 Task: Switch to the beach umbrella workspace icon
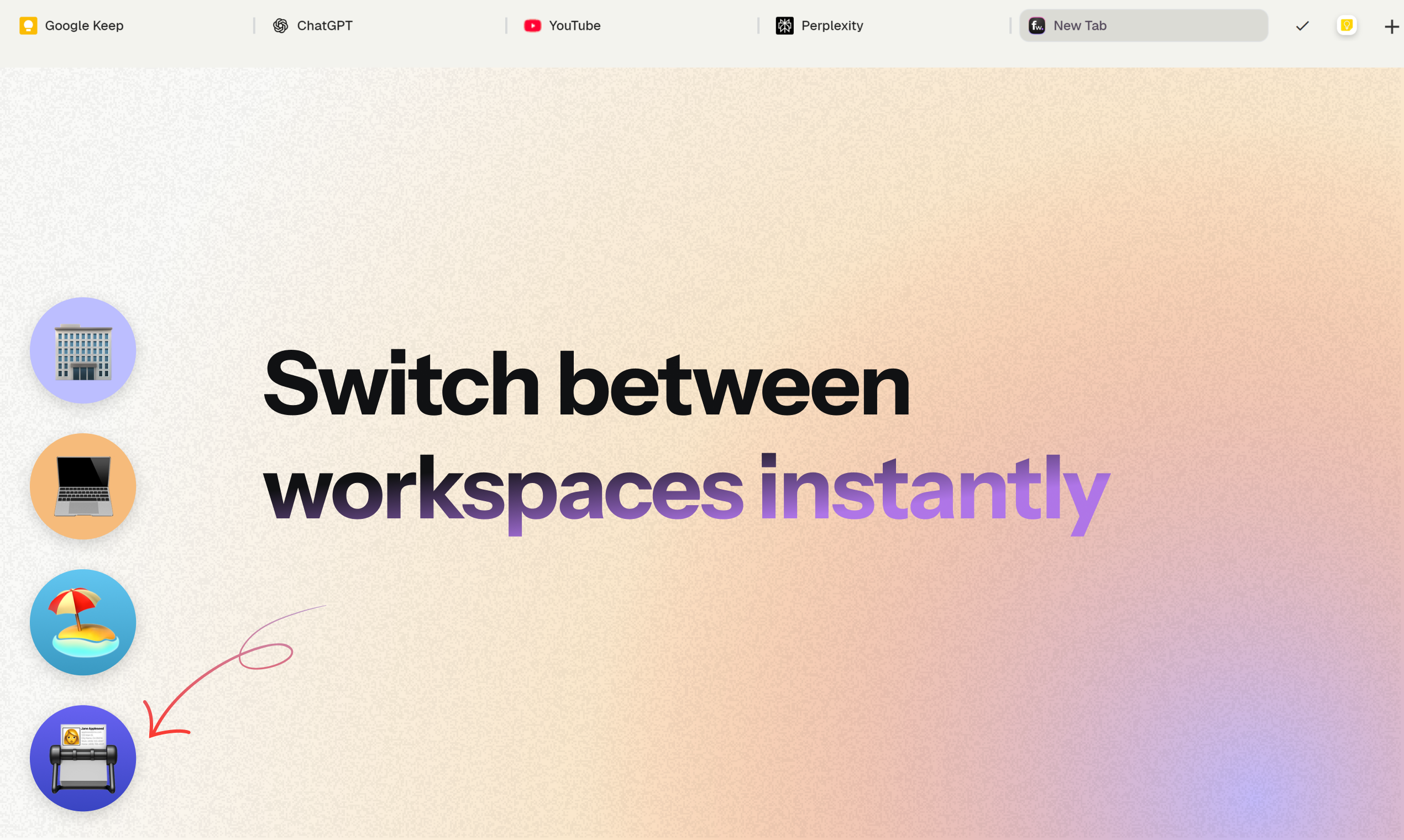(x=83, y=623)
